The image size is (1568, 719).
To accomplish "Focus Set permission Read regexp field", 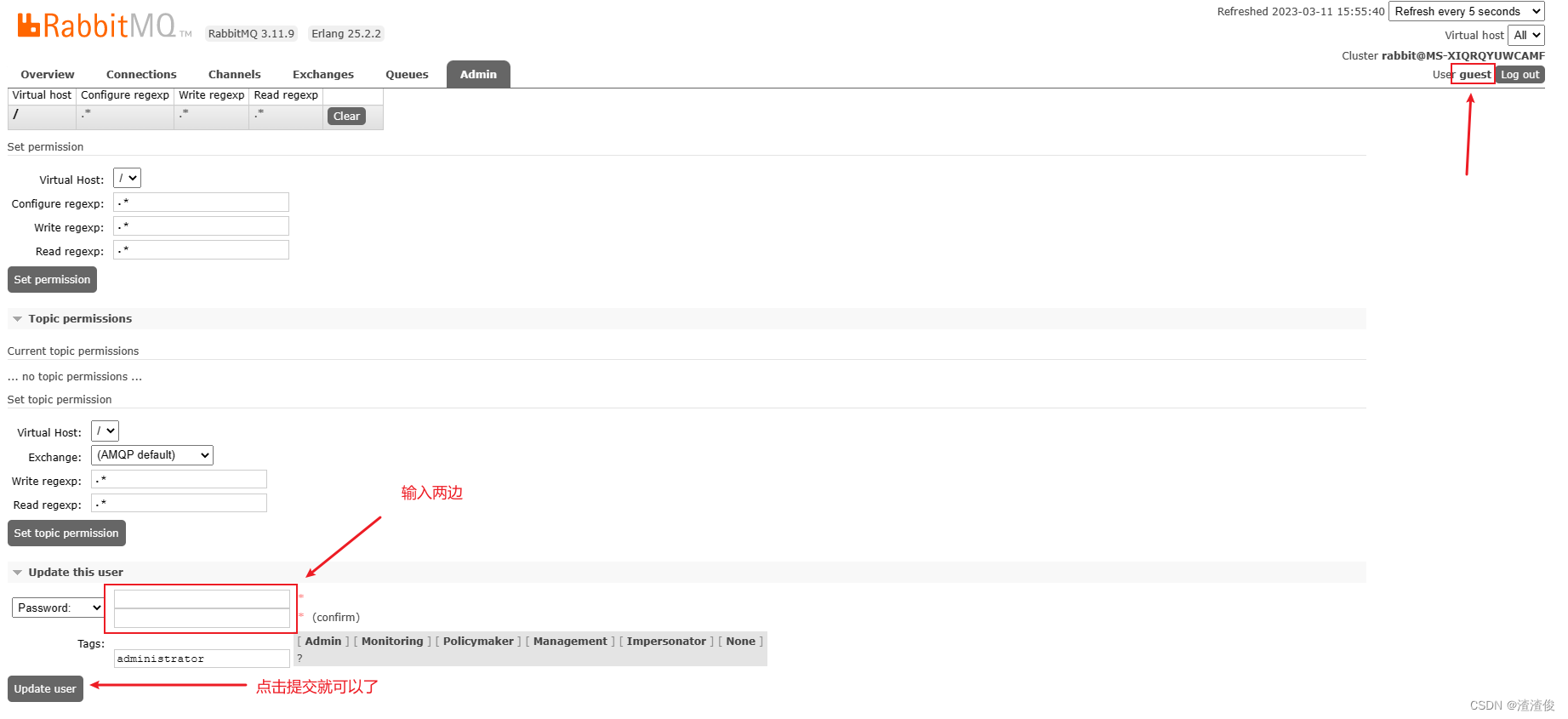I will [201, 249].
